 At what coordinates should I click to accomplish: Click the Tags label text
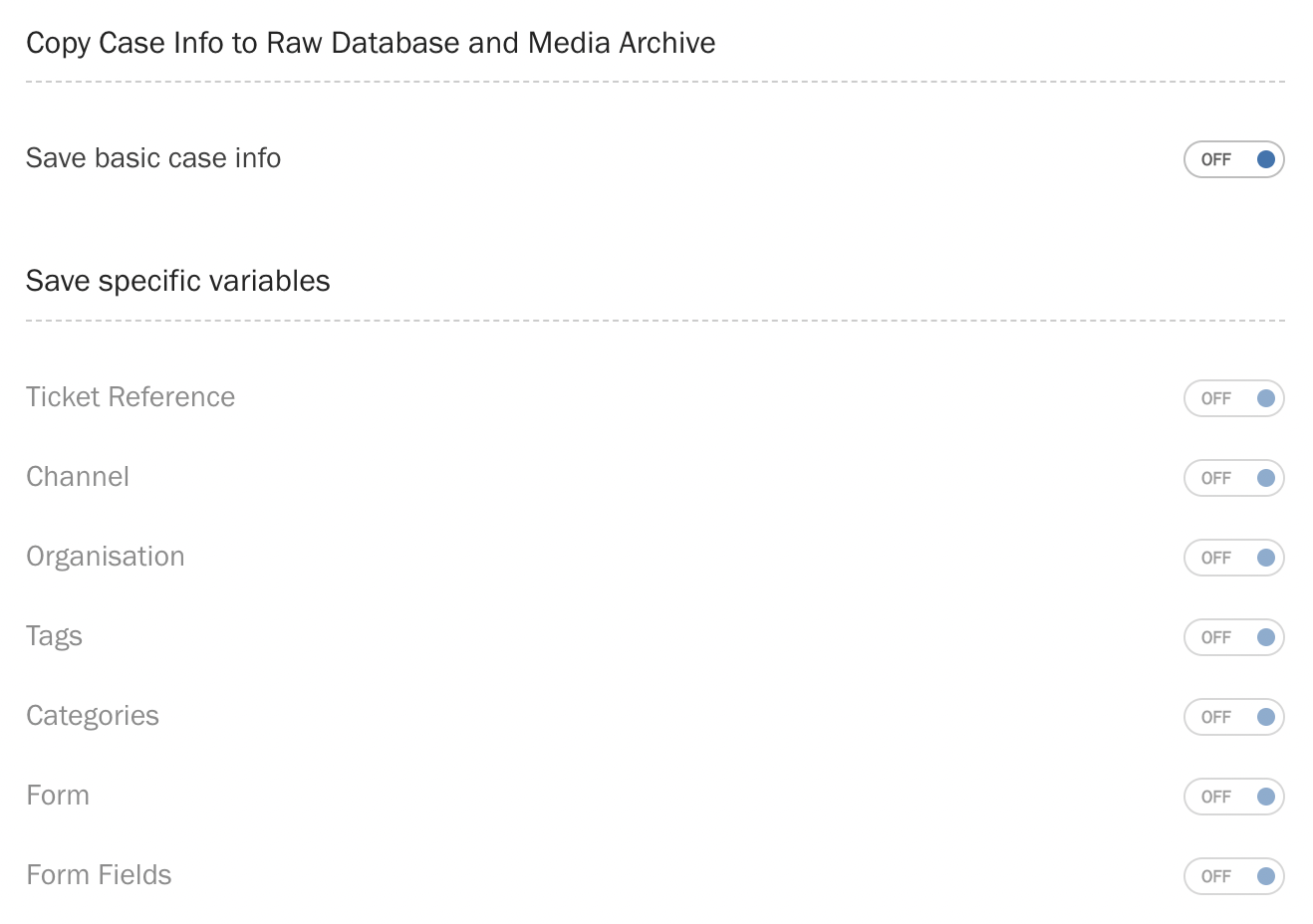pyautogui.click(x=54, y=636)
